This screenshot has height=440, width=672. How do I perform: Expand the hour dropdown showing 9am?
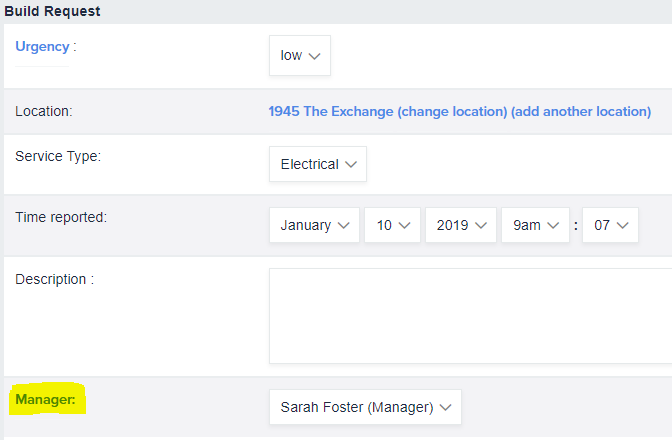(x=535, y=225)
